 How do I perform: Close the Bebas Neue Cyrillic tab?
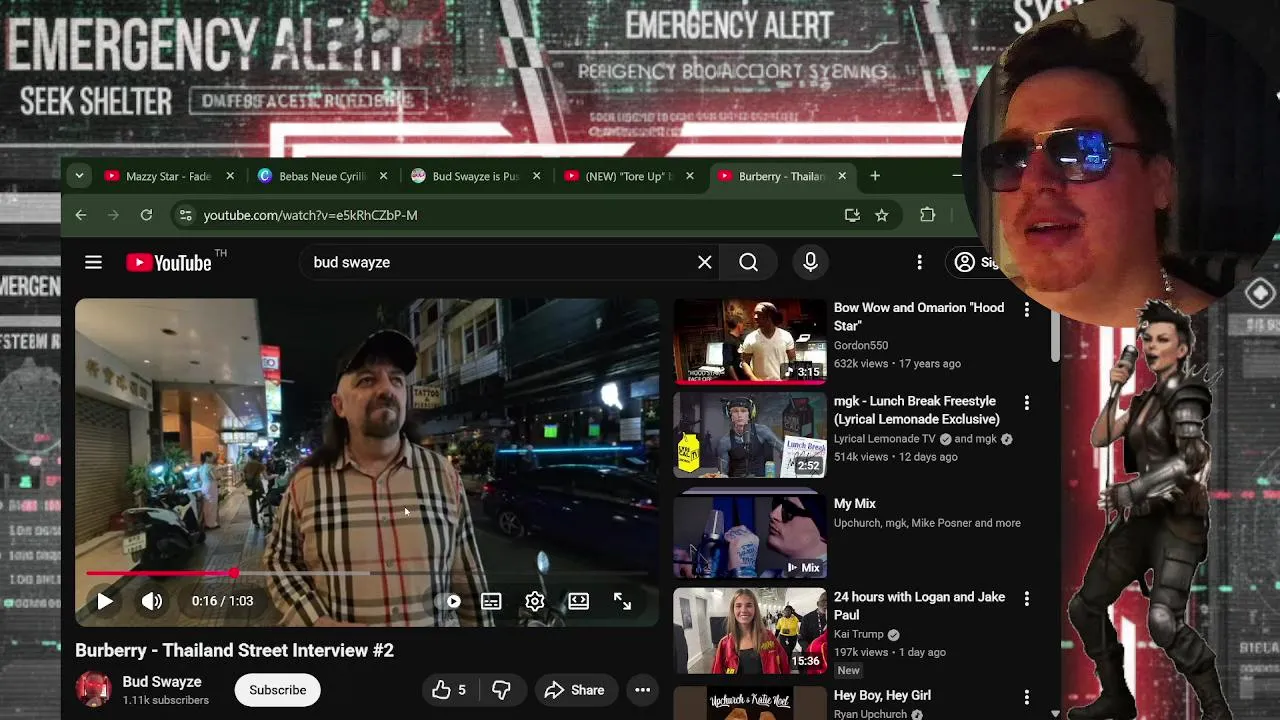coord(383,176)
